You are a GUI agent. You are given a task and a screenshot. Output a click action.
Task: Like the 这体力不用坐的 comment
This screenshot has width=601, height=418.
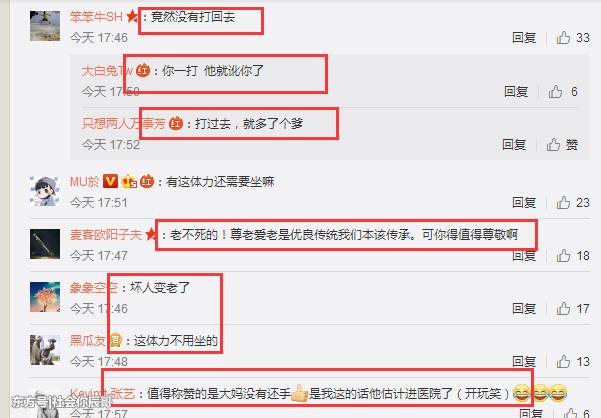tap(563, 361)
